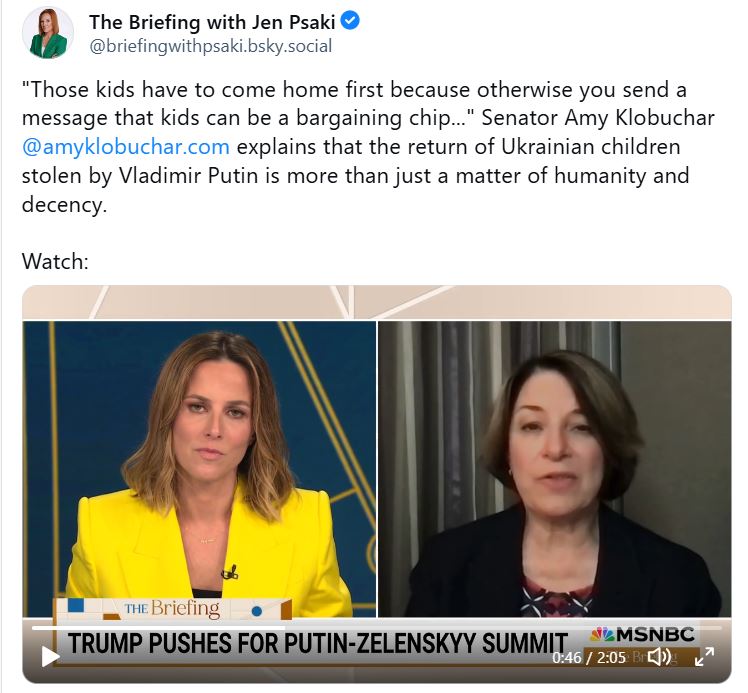Click the @briefingwithpsaki.bsky.social handle
Image resolution: width=748 pixels, height=693 pixels.
[x=210, y=46]
